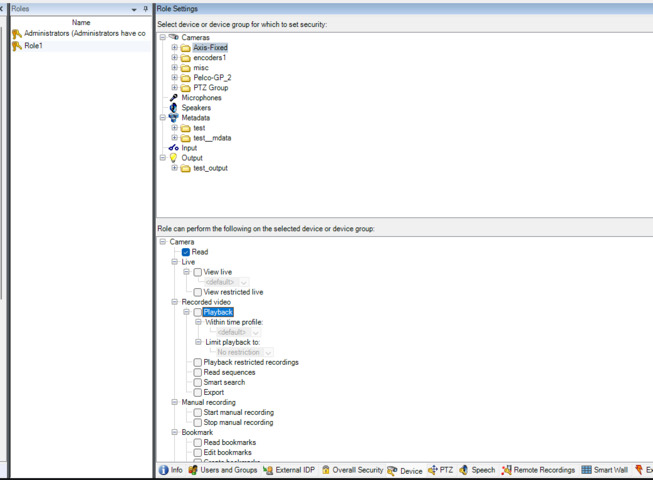Open the Users and Groups tab

(223, 470)
